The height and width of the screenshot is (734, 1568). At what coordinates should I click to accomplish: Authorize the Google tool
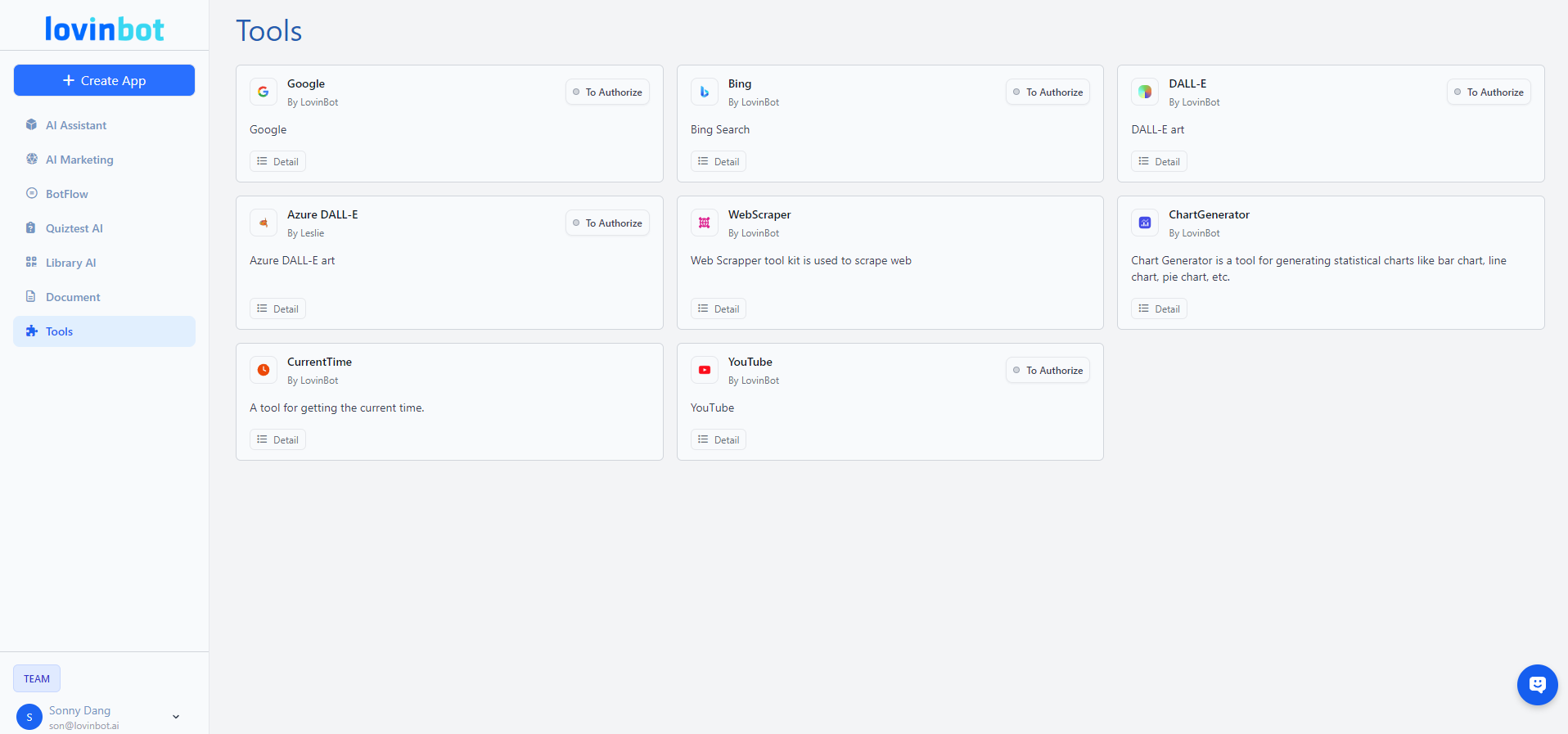click(x=607, y=92)
